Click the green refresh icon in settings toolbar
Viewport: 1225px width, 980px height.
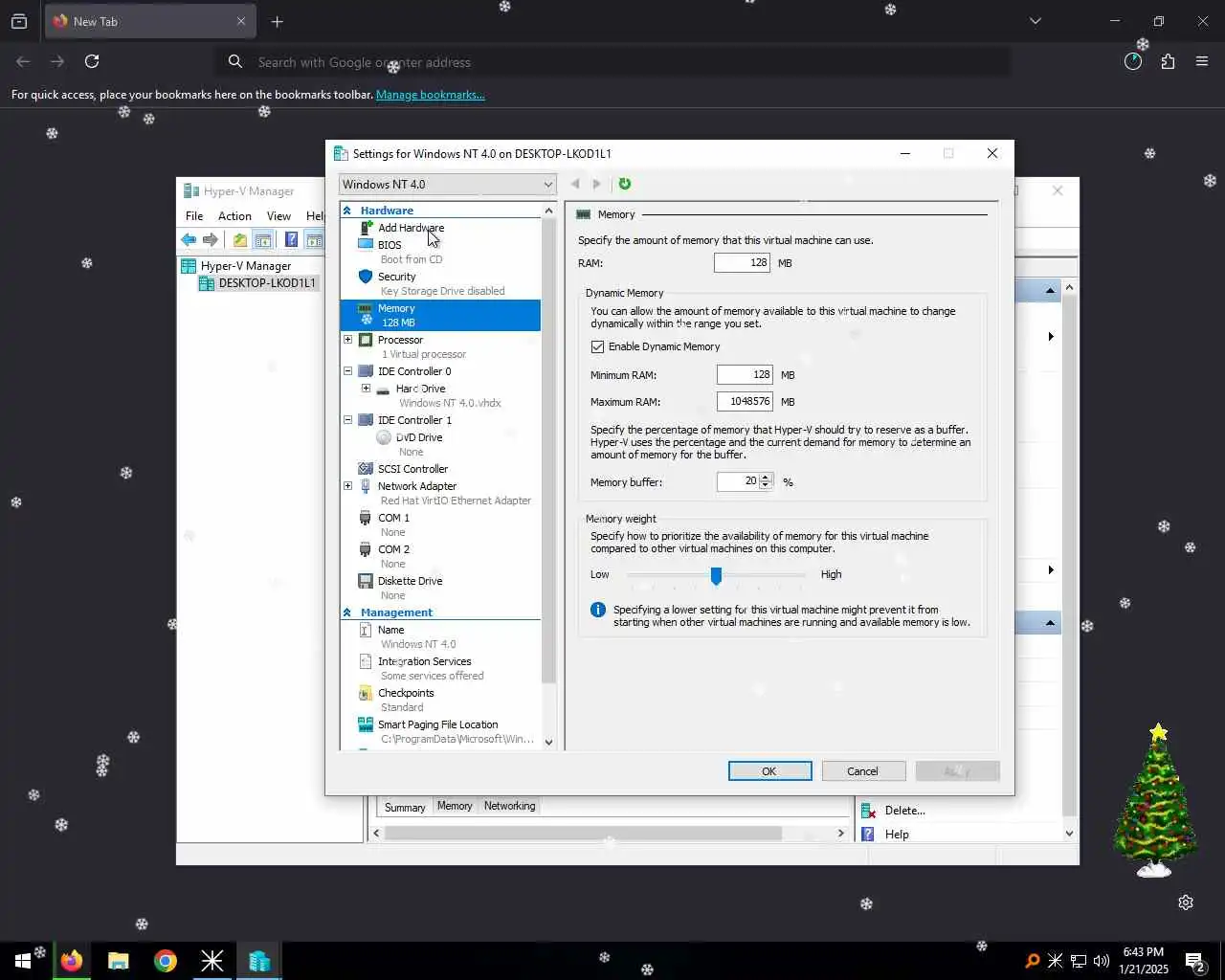coord(625,184)
